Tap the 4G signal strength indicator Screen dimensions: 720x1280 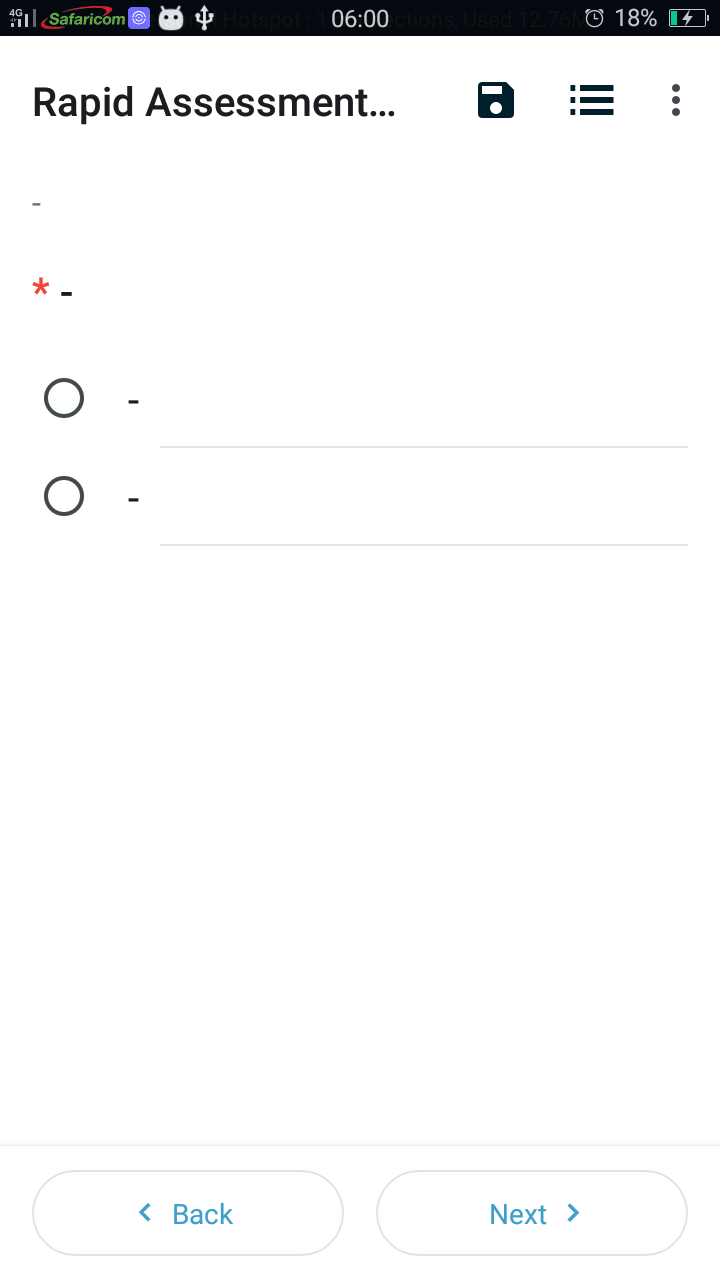point(20,18)
